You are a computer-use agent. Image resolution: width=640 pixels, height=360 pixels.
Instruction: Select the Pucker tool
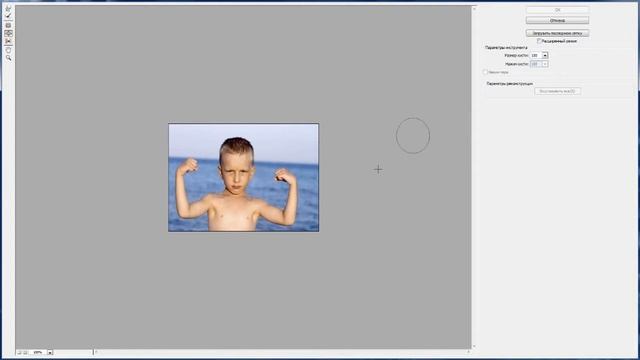pyautogui.click(x=8, y=25)
